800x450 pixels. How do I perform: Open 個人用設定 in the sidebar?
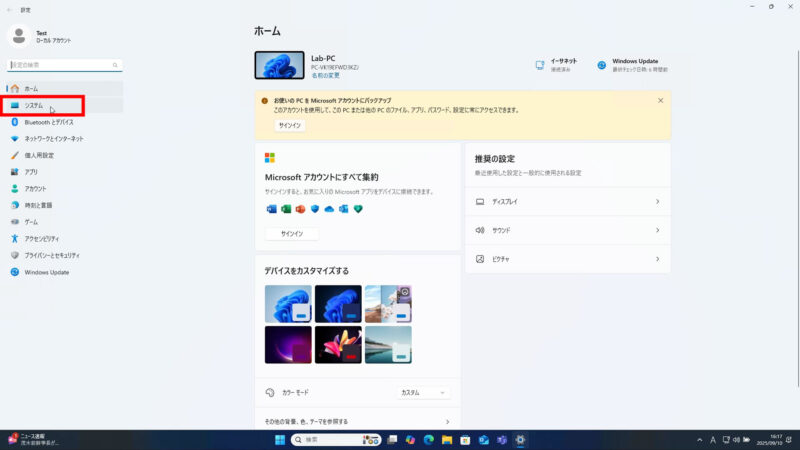39,156
